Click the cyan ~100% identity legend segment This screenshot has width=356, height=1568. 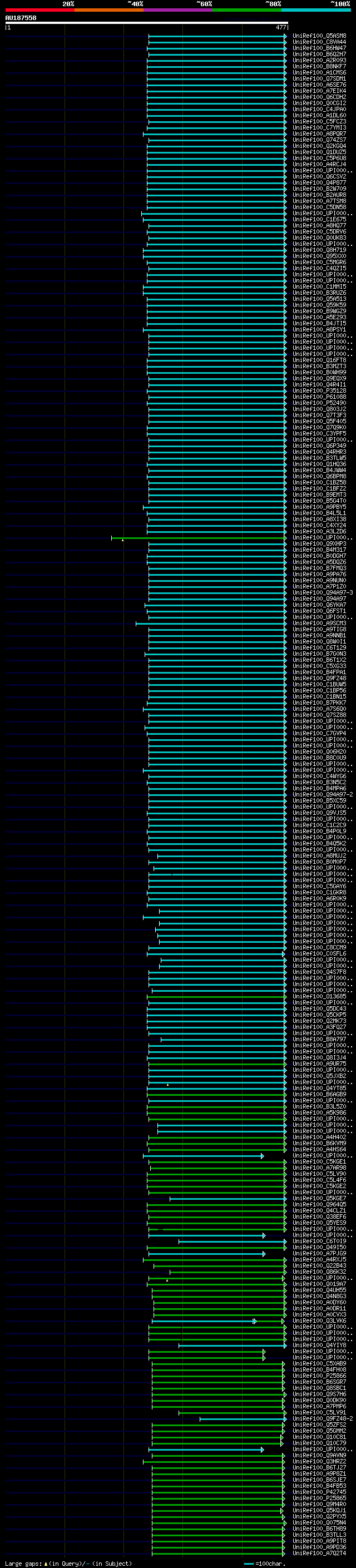pyautogui.click(x=316, y=10)
